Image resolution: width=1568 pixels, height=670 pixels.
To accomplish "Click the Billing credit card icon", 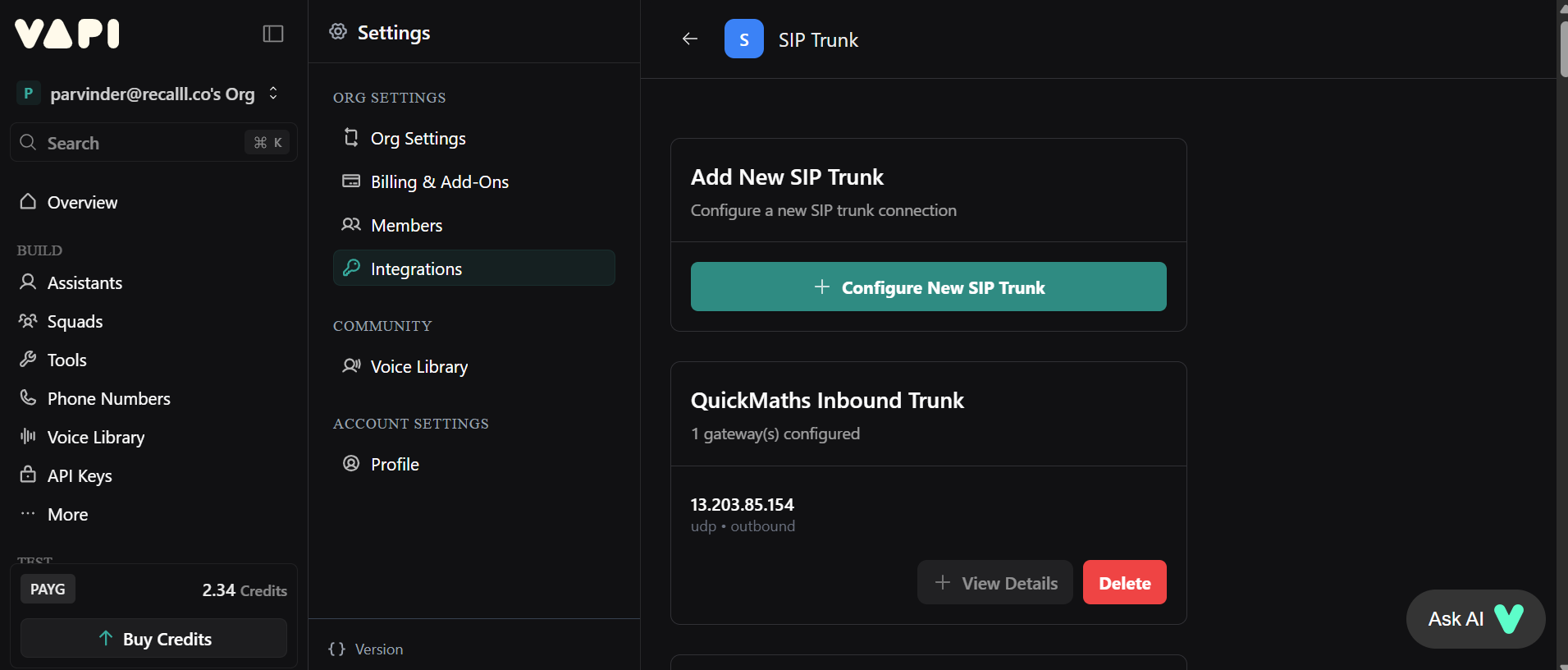I will coord(351,181).
